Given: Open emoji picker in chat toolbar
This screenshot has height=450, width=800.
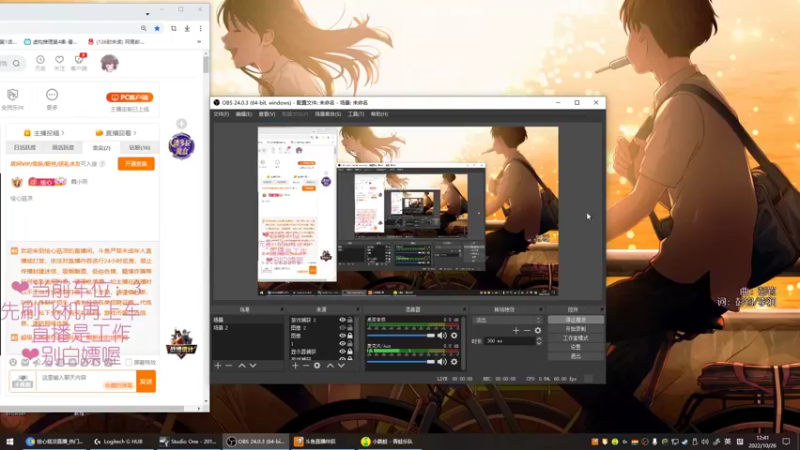Looking at the screenshot, I should click(13, 362).
